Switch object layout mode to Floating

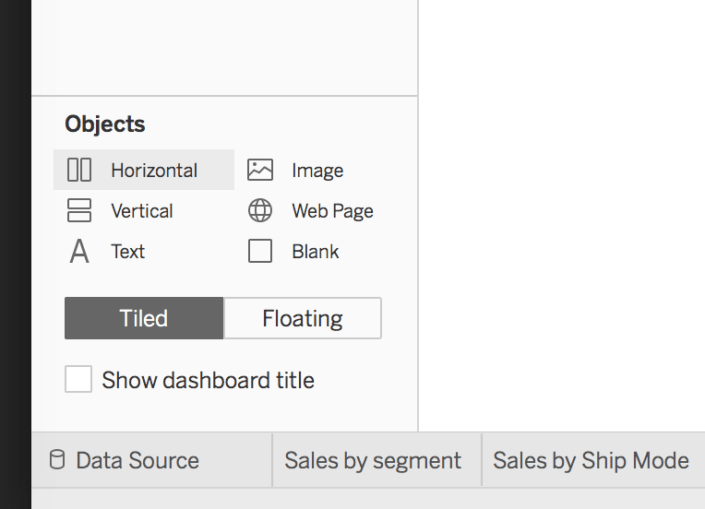pyautogui.click(x=302, y=318)
